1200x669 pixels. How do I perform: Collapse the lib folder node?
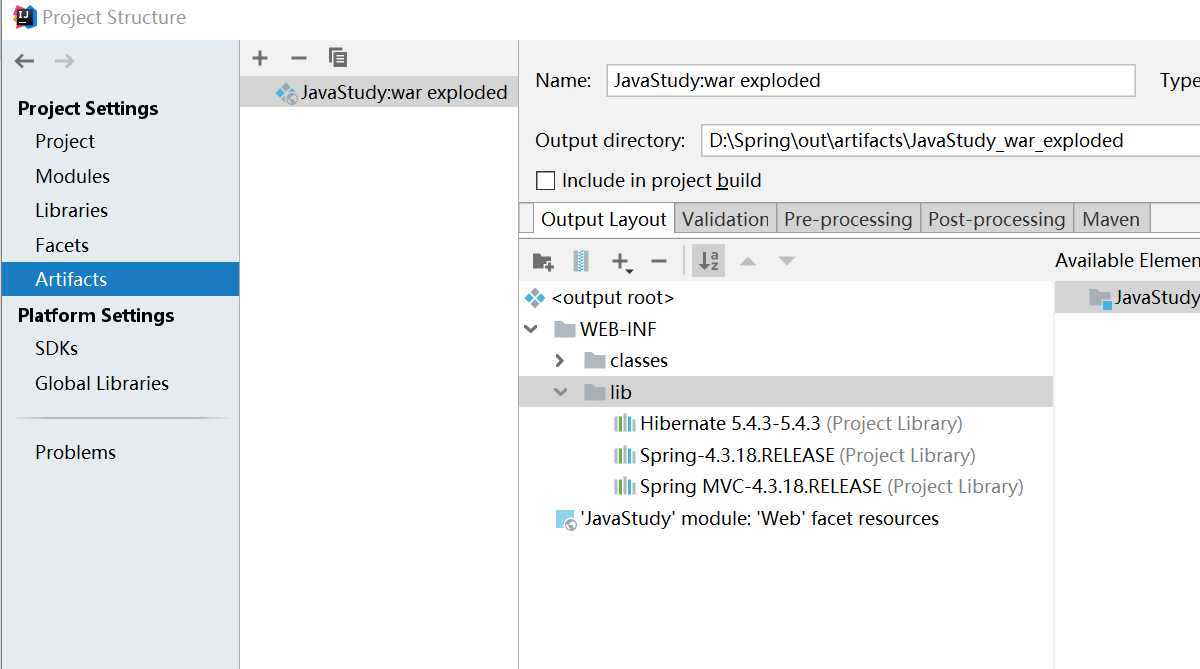560,392
